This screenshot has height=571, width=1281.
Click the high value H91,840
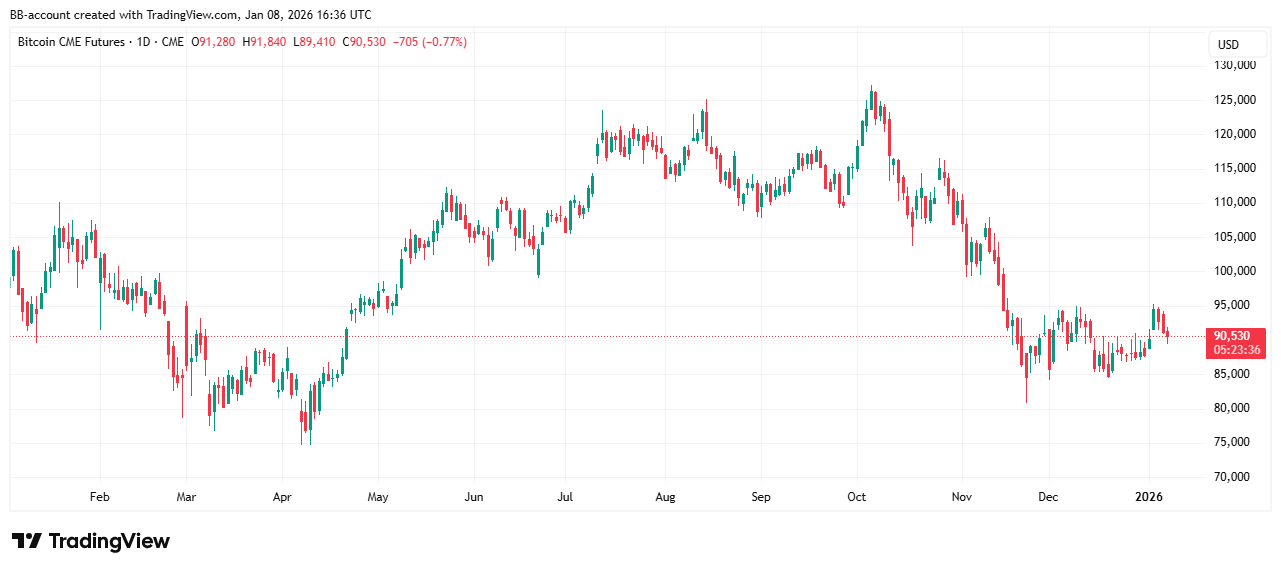[266, 42]
